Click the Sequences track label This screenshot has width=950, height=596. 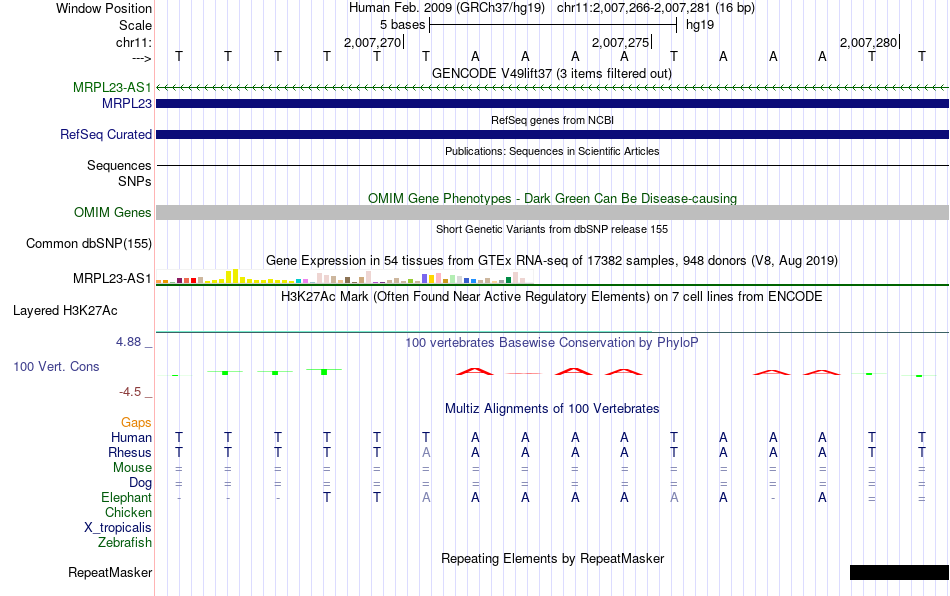click(x=119, y=165)
